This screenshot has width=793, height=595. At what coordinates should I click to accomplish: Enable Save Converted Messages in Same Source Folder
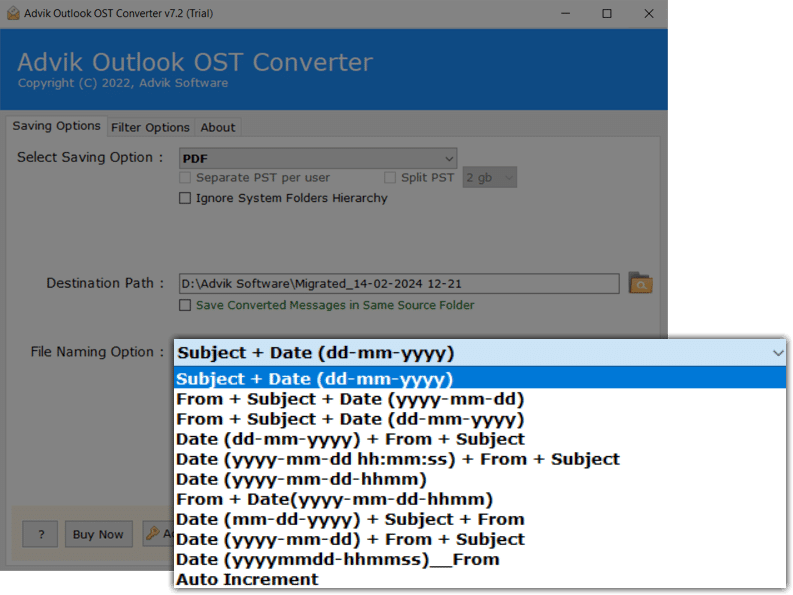pos(185,305)
